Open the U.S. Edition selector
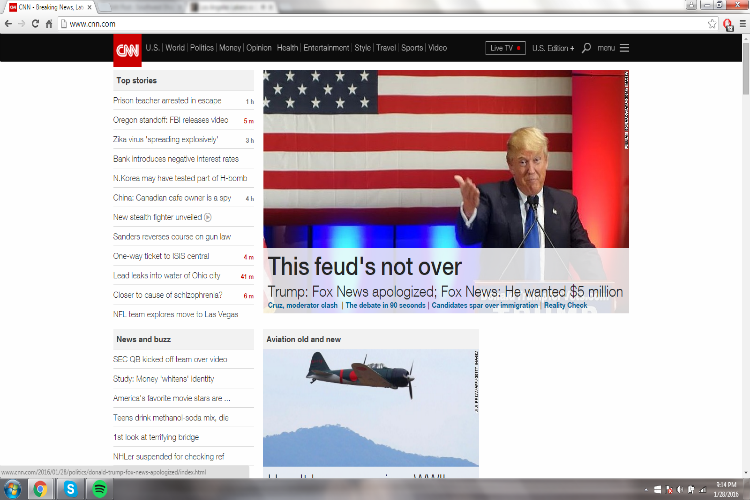 pyautogui.click(x=553, y=48)
